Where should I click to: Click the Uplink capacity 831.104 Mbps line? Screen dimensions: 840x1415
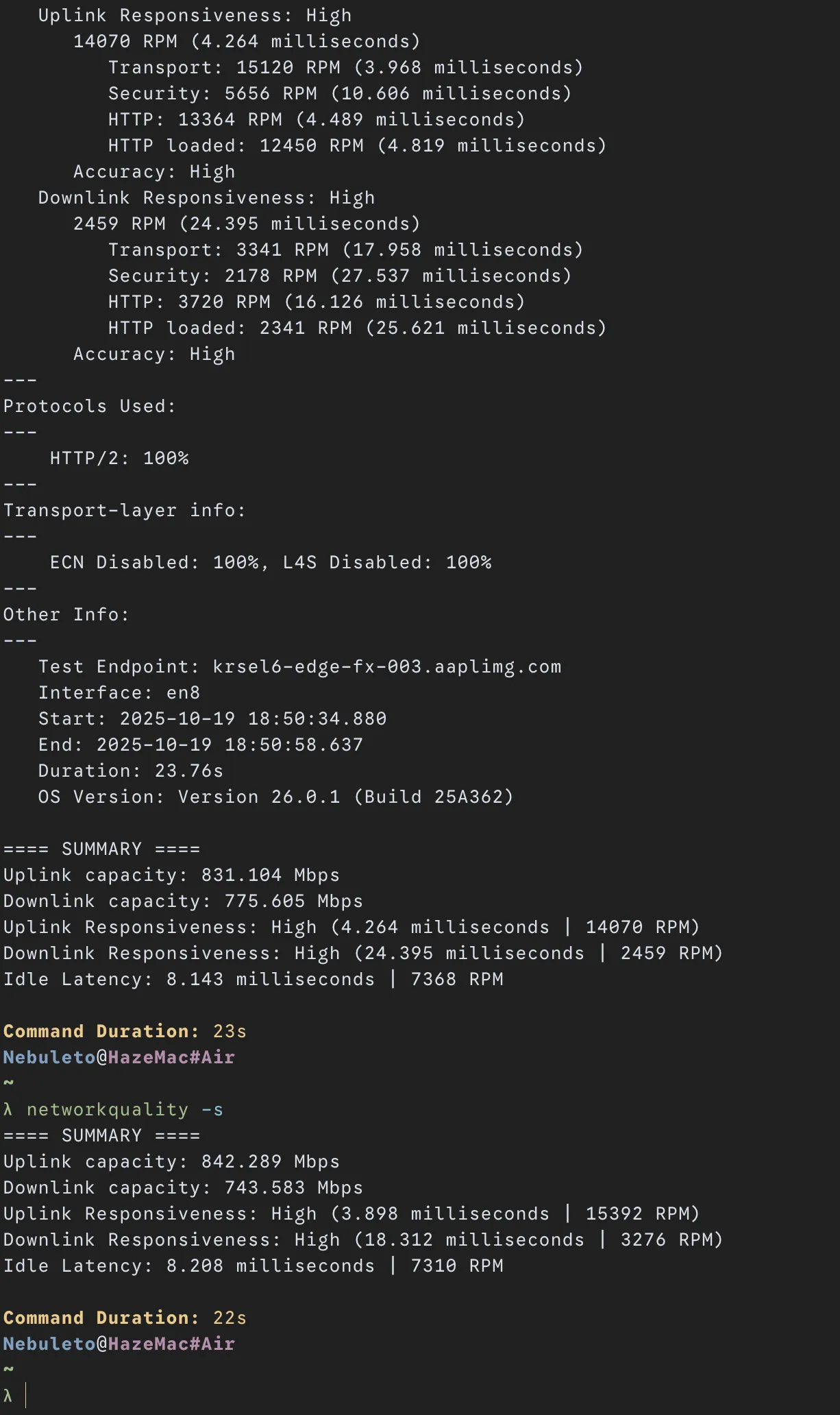[171, 875]
